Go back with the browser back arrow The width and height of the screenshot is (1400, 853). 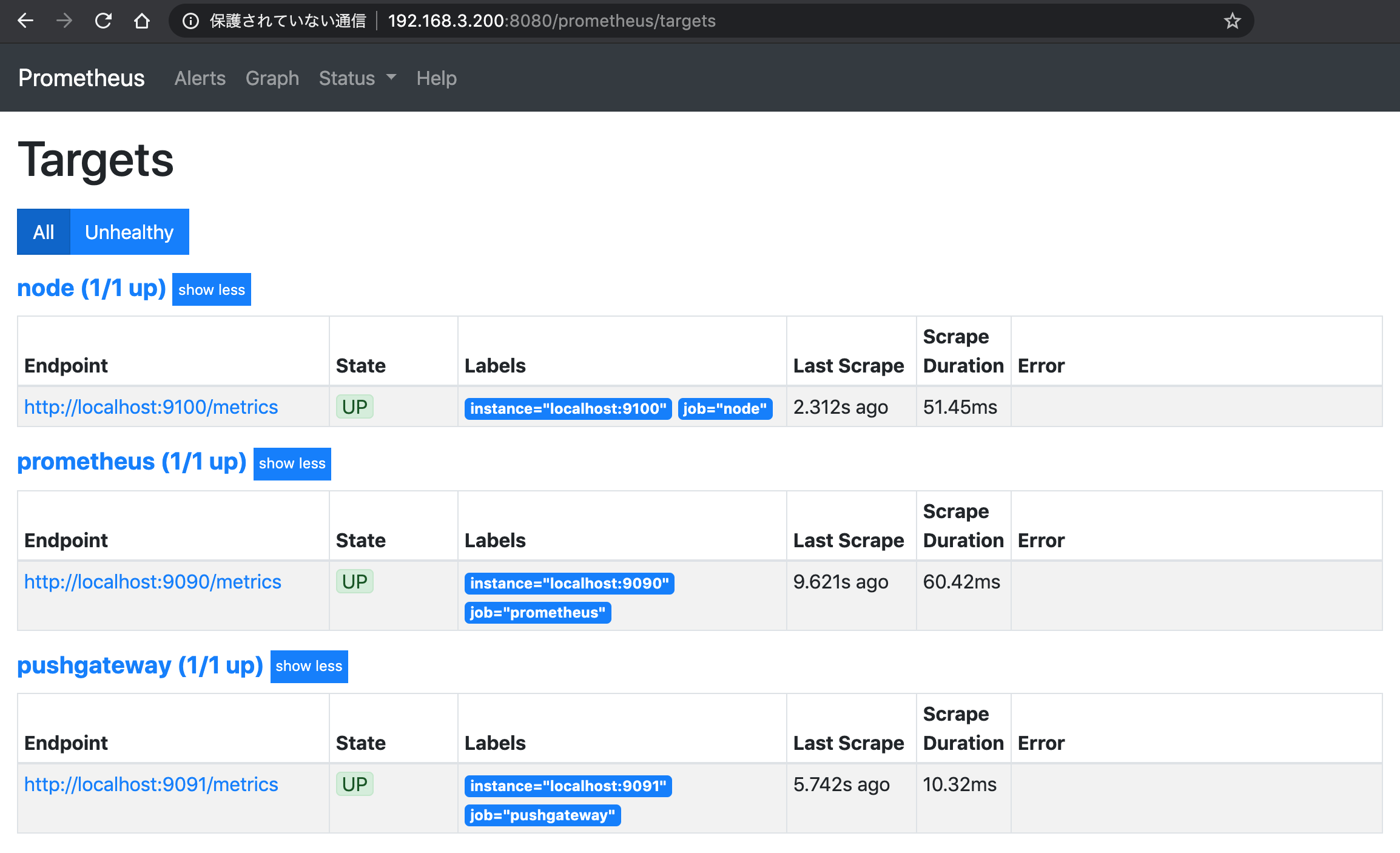click(x=25, y=21)
